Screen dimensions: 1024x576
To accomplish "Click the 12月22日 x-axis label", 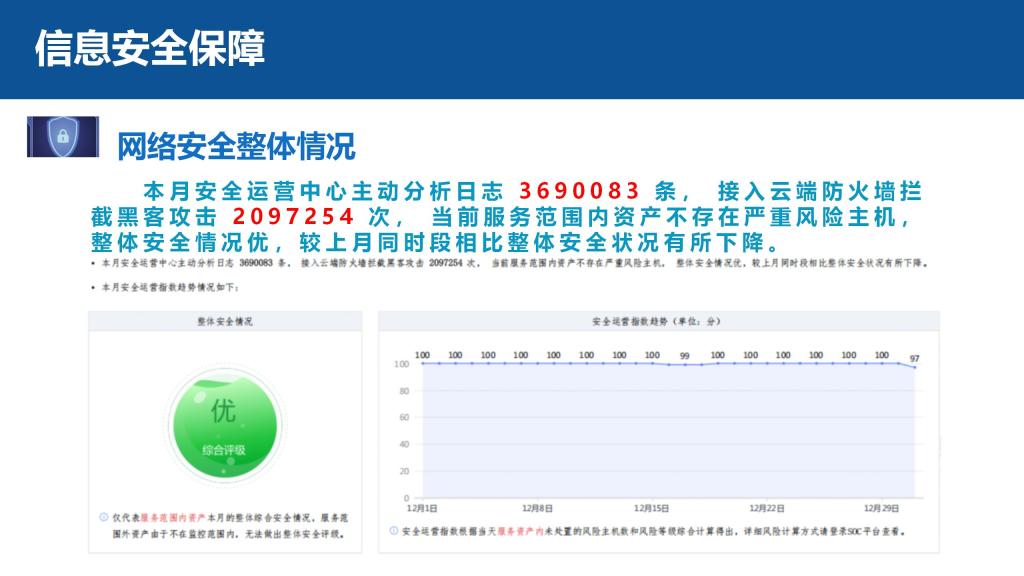I will pos(767,508).
